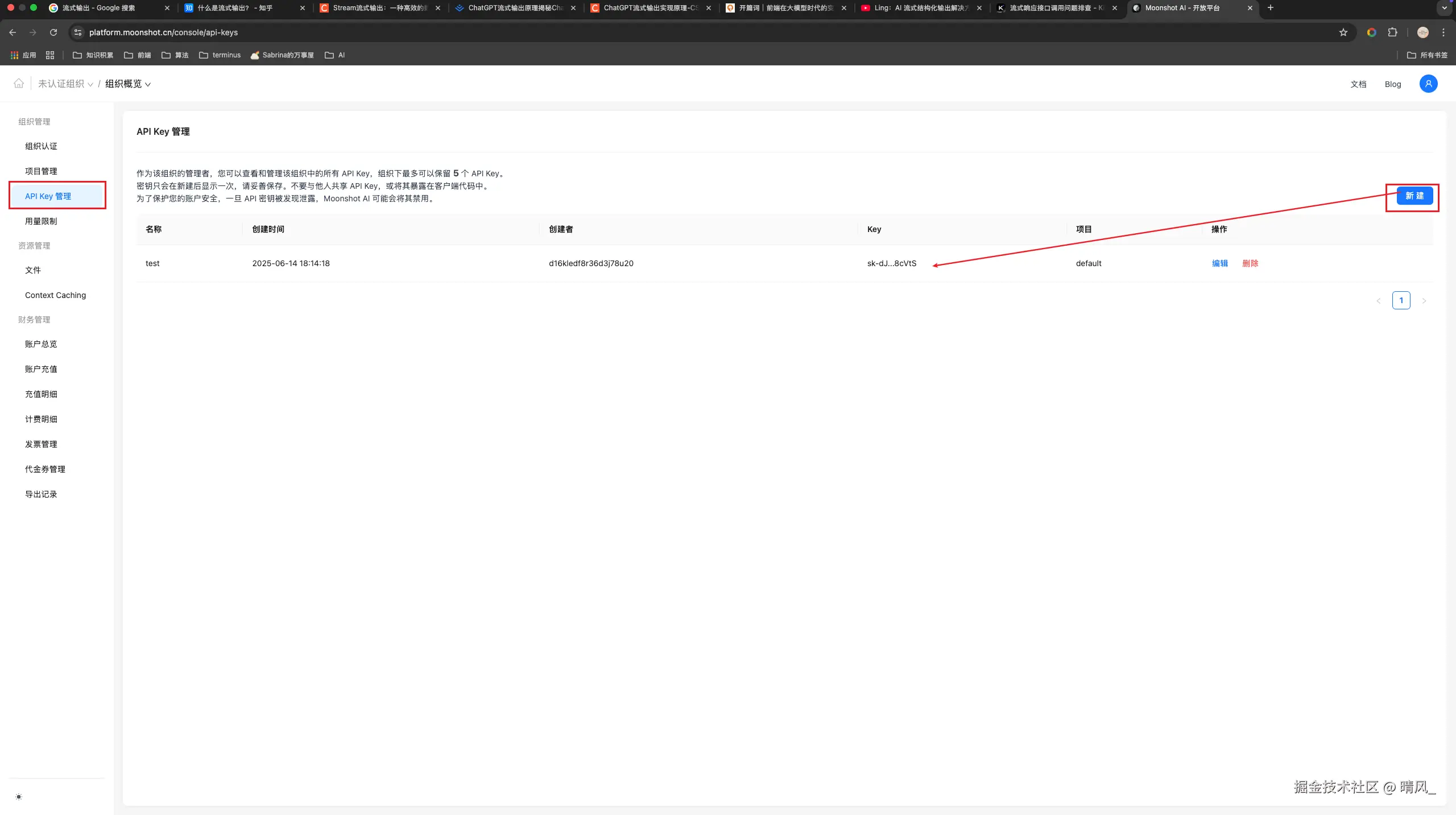Image resolution: width=1456 pixels, height=815 pixels.
Task: Click the 编辑 link for the test key
Action: 1219,263
